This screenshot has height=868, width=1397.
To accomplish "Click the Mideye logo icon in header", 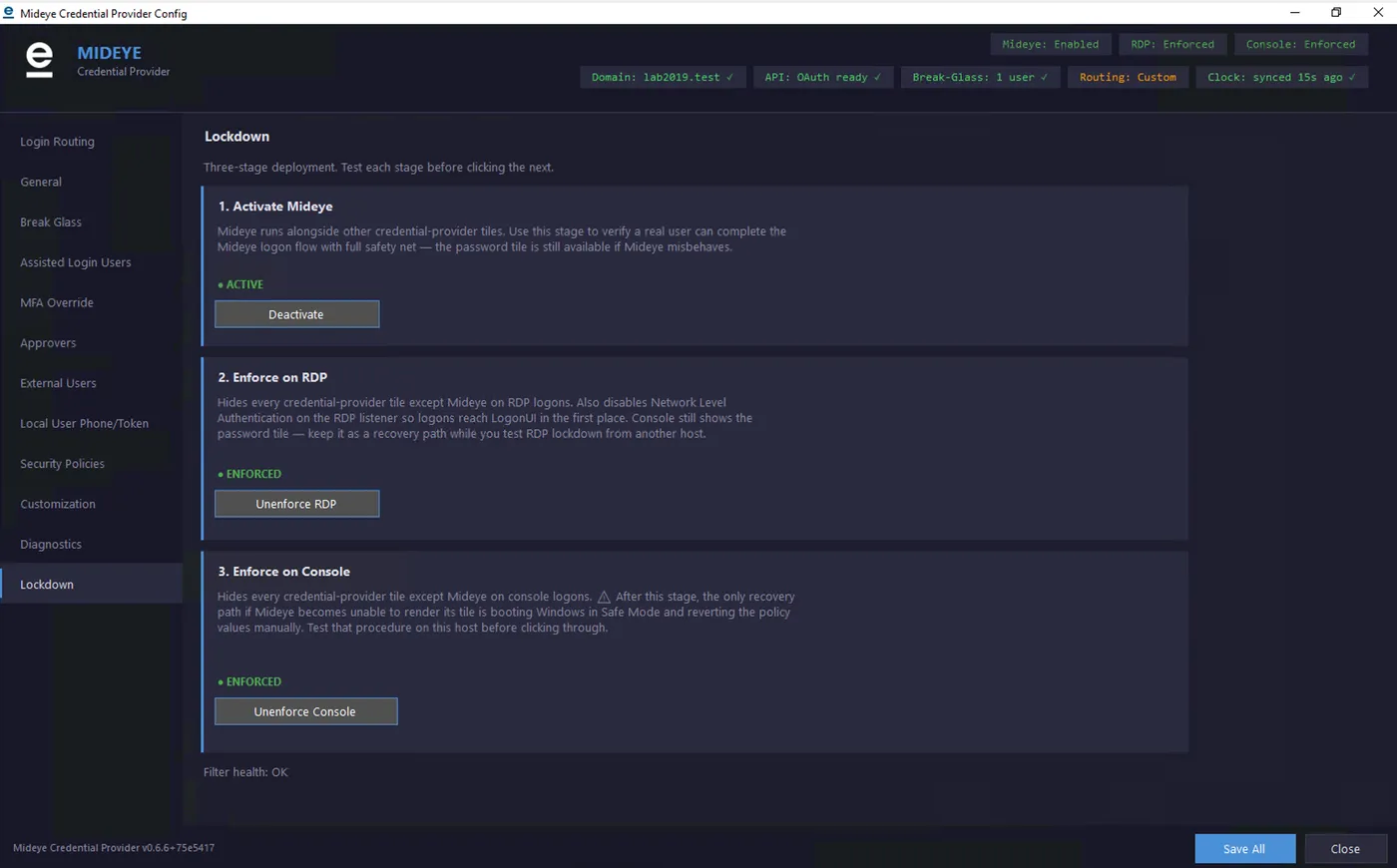I will click(x=39, y=60).
